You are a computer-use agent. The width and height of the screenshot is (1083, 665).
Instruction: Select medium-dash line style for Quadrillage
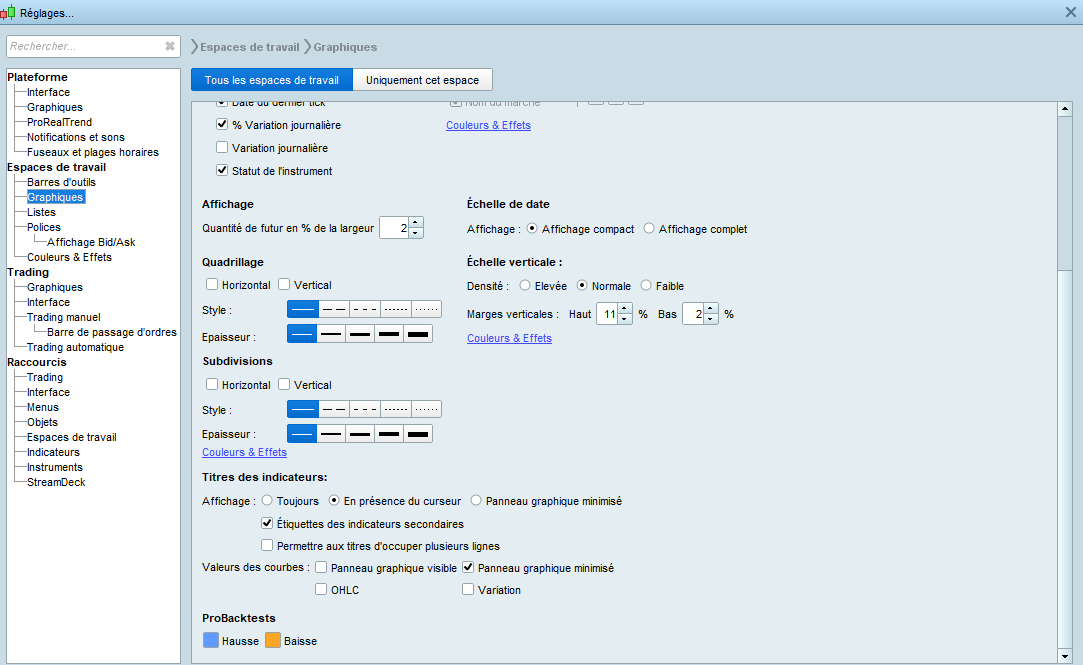click(365, 309)
